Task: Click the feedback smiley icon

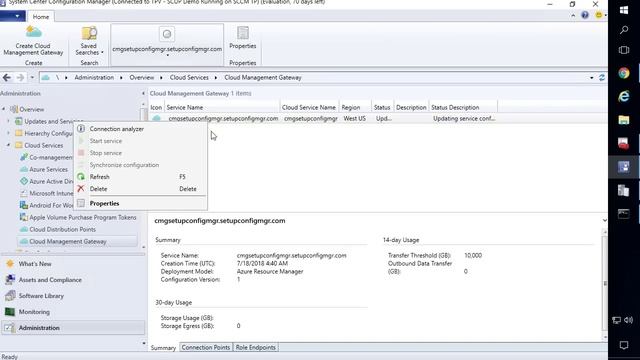Action: tap(599, 15)
